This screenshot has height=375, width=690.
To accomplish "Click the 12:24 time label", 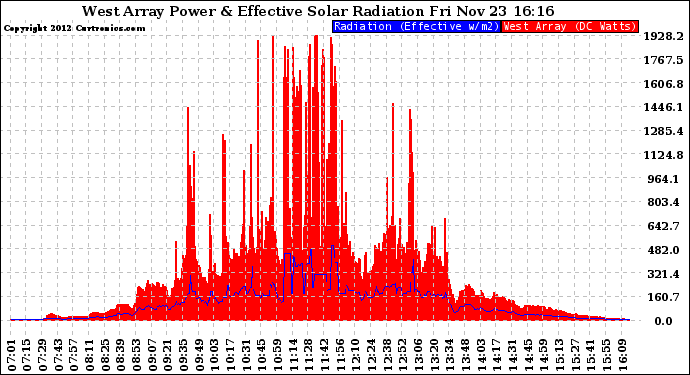I will tap(372, 355).
